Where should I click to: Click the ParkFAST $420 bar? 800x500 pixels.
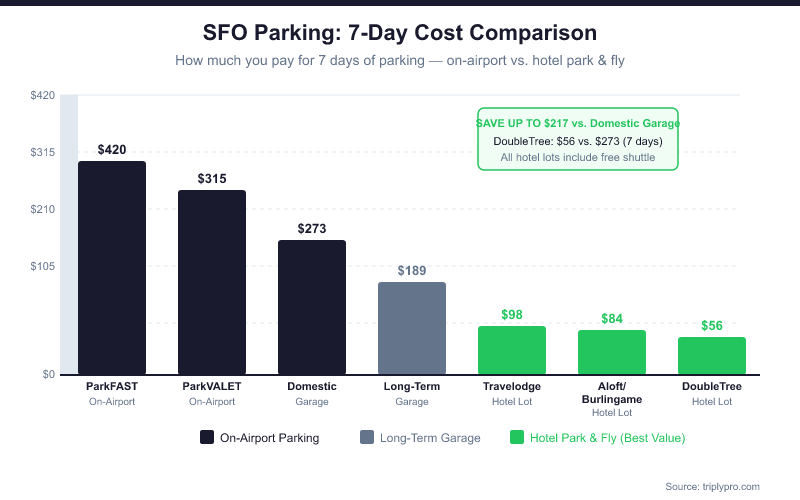click(112, 267)
